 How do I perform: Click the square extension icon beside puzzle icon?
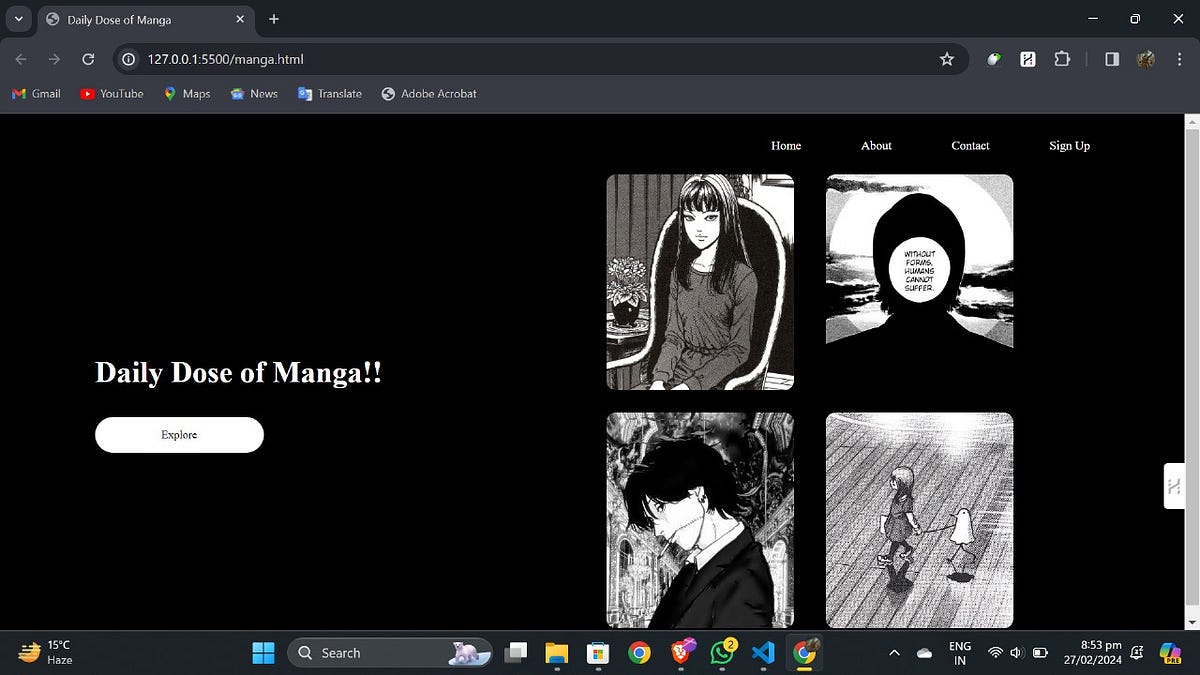tap(1028, 59)
